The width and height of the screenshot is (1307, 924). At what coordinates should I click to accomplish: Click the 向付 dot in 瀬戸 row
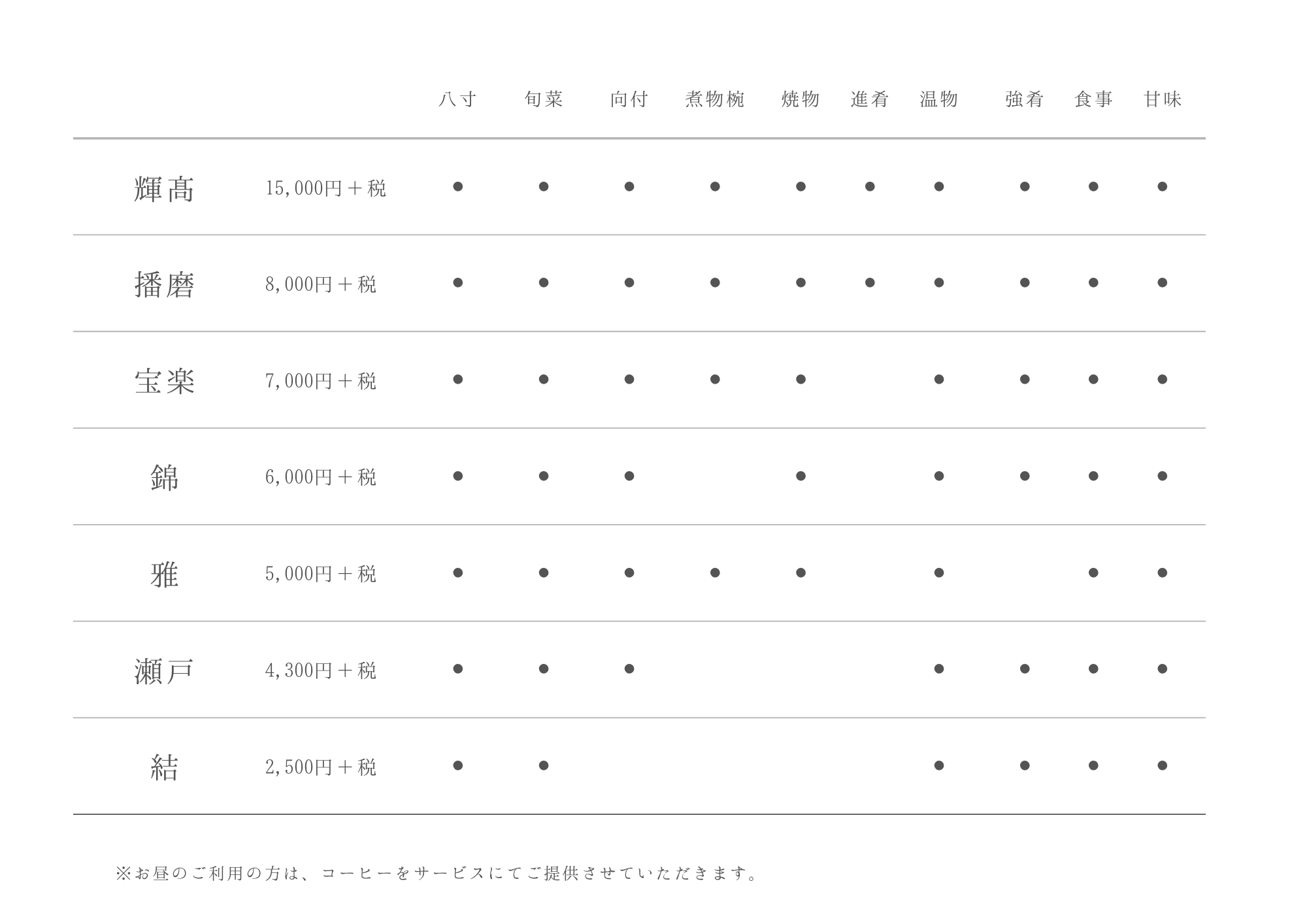coord(629,668)
